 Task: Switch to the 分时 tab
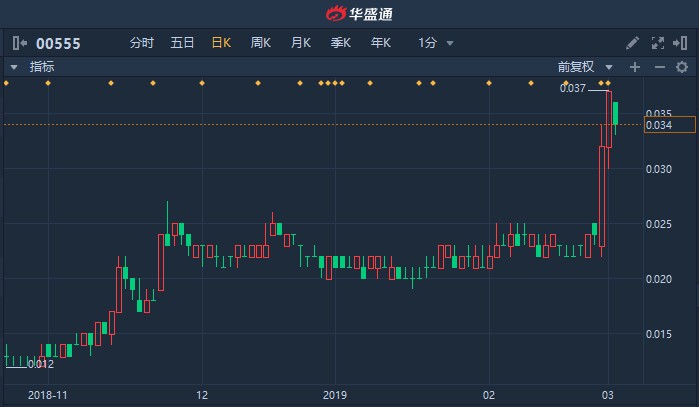(142, 43)
